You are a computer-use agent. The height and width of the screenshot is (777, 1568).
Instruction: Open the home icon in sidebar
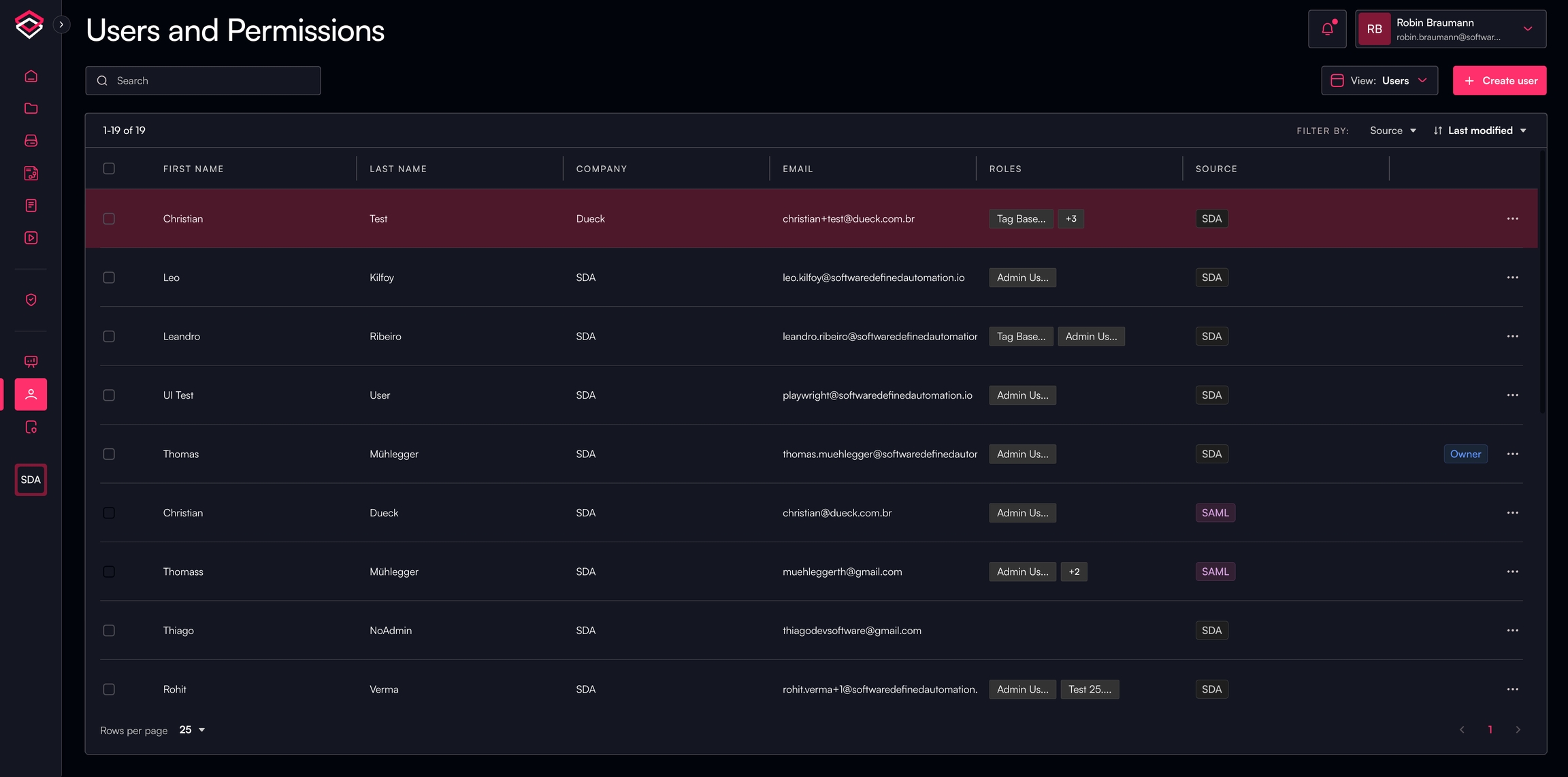(x=31, y=76)
